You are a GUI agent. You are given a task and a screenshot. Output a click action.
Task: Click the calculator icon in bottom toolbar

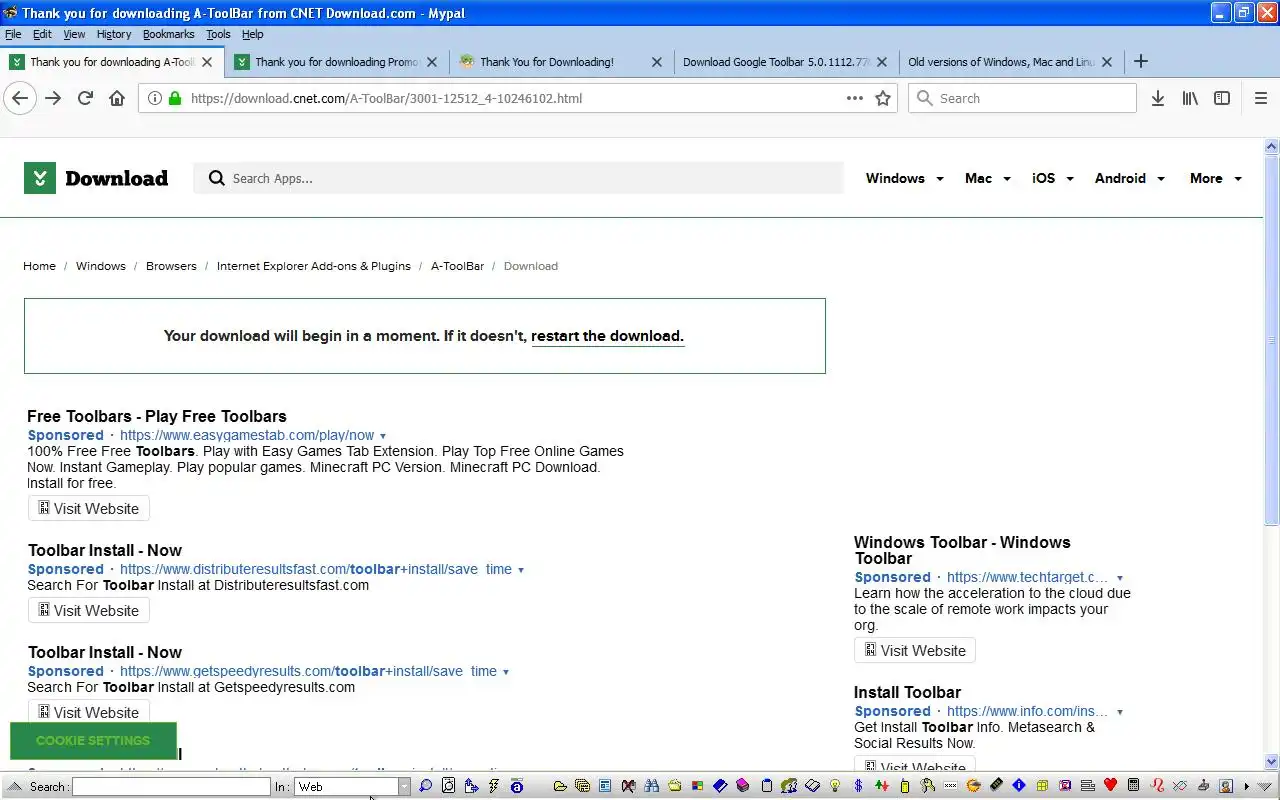[x=1133, y=786]
